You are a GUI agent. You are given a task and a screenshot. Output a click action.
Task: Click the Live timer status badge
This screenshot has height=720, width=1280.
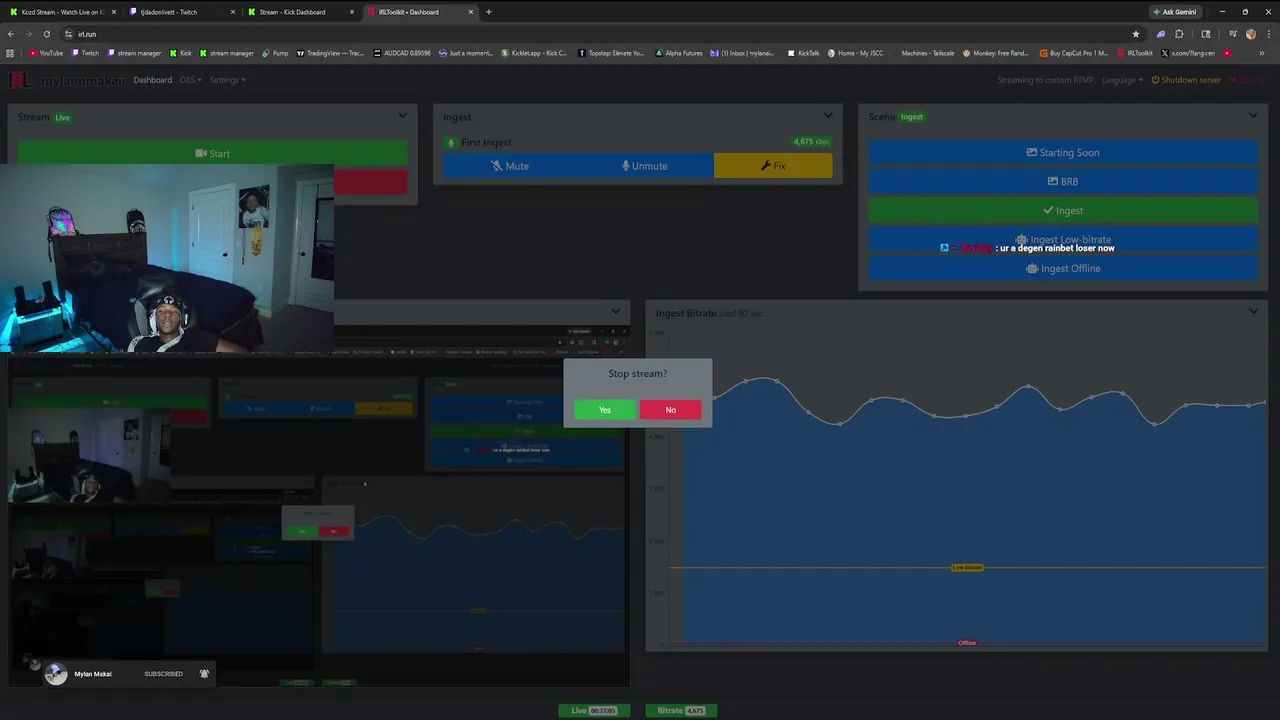[x=594, y=711]
